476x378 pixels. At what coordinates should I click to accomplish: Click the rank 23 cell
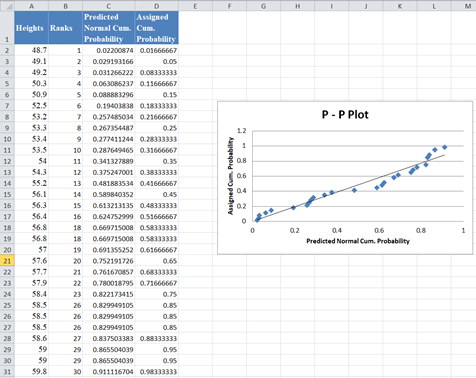point(65,294)
